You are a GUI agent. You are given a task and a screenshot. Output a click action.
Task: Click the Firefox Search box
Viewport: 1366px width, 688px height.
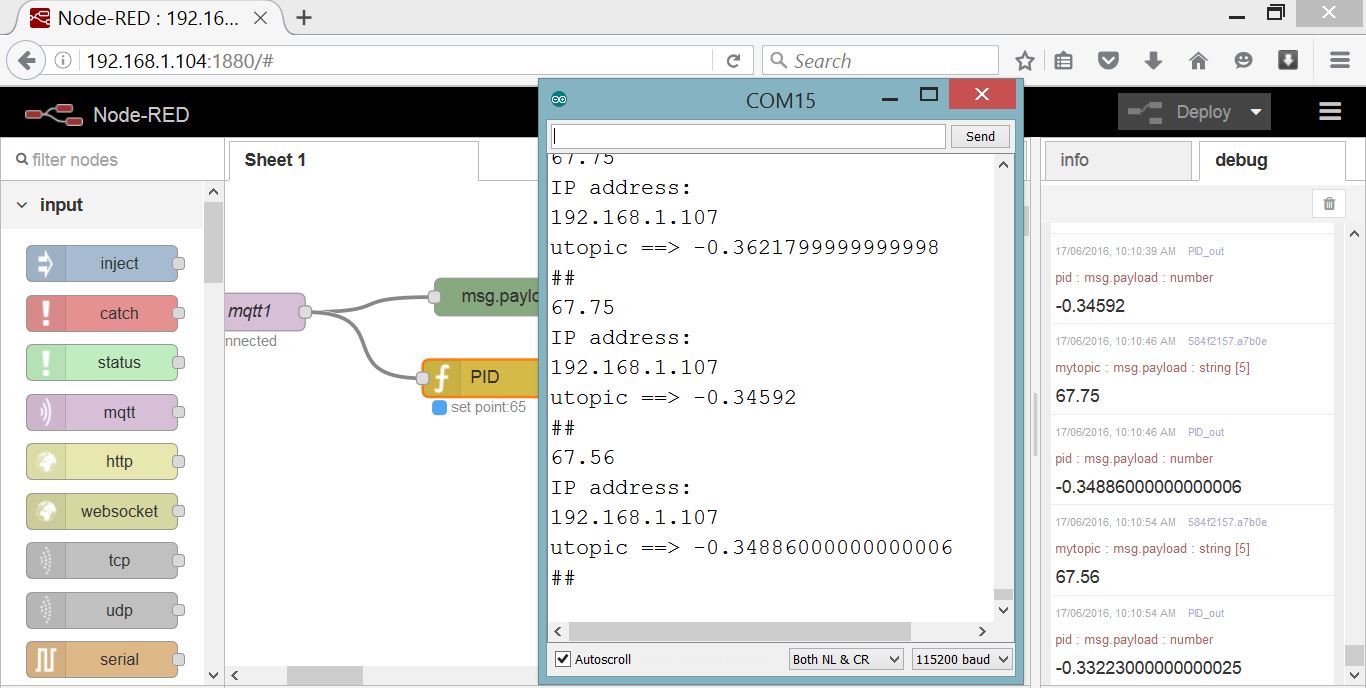(880, 61)
